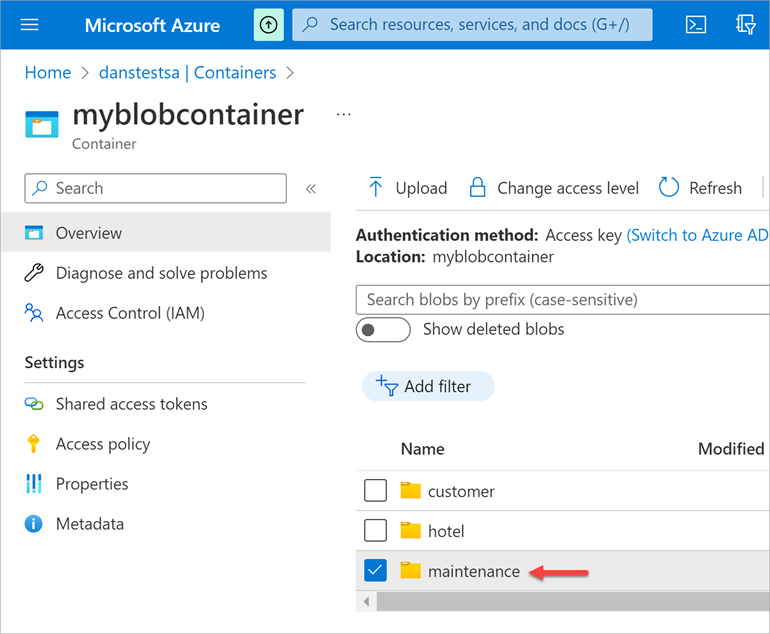
Task: Click the magnifier icon in the top search bar
Action: [x=310, y=24]
